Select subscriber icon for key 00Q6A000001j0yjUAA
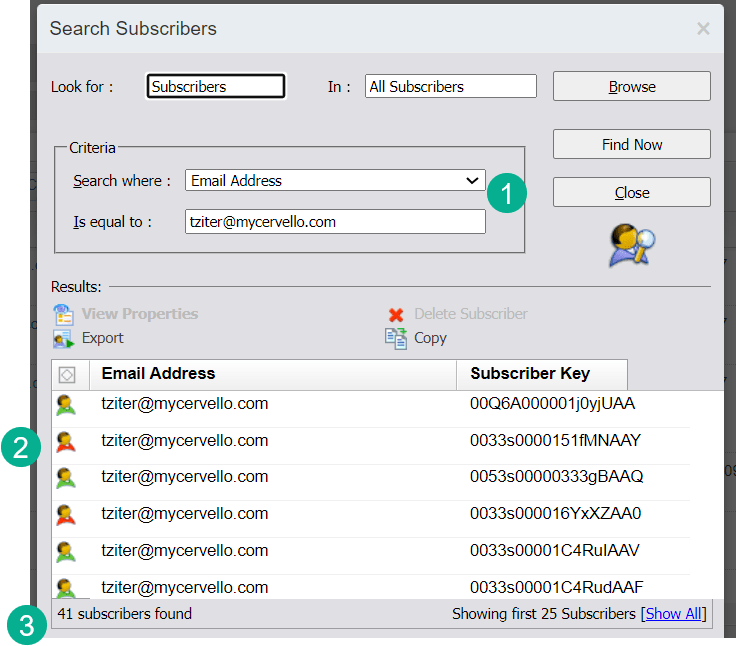This screenshot has width=736, height=646. [66, 405]
